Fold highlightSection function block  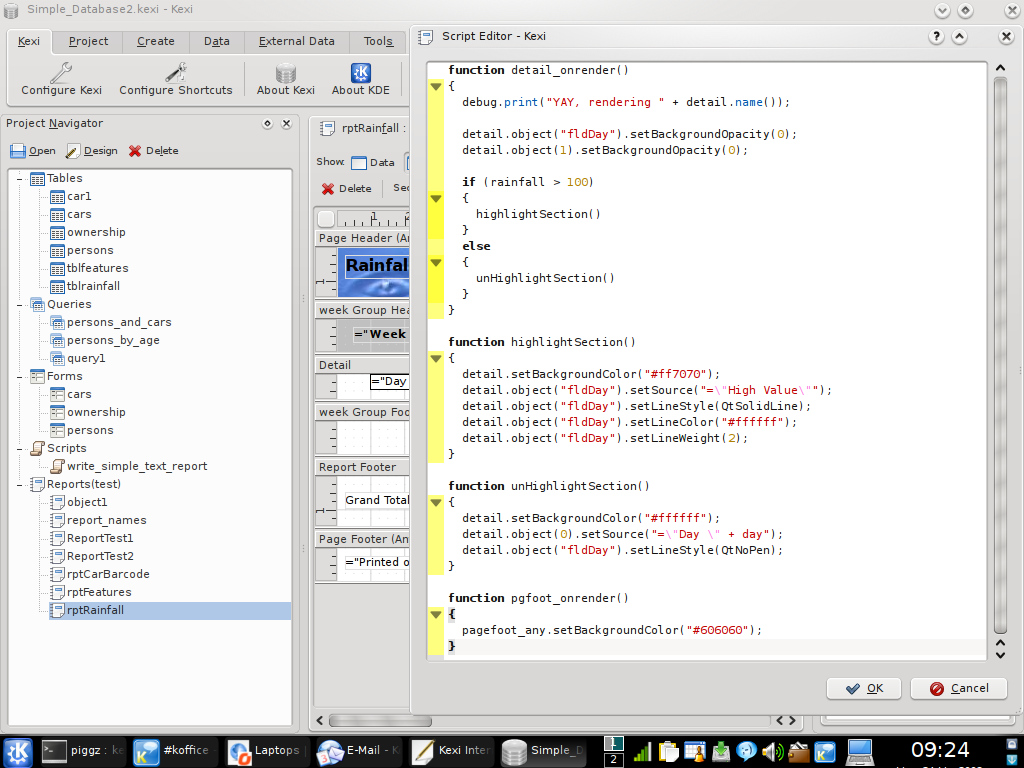pyautogui.click(x=436, y=359)
